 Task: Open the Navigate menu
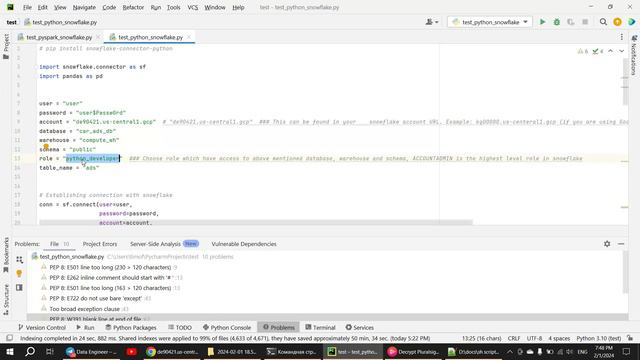click(x=84, y=7)
